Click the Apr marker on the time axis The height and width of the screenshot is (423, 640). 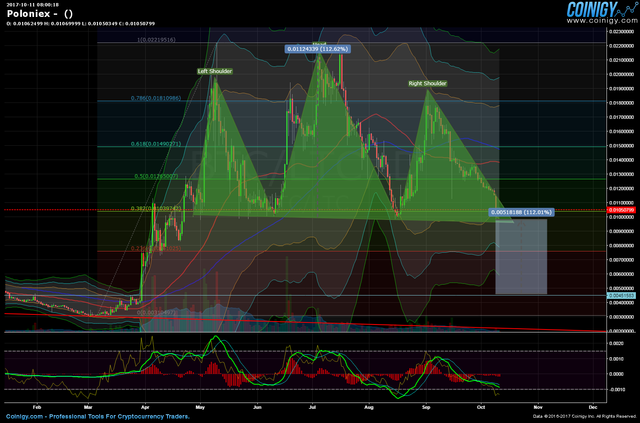[x=144, y=407]
